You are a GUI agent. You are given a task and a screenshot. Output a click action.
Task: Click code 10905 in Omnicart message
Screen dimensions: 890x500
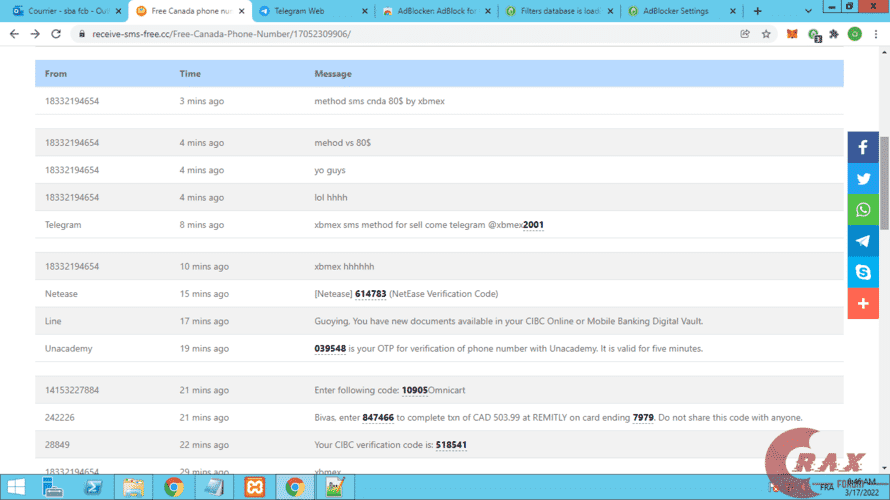point(414,390)
